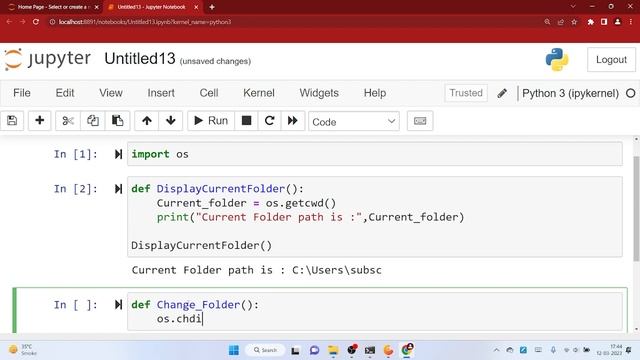
Task: Run cell icon beside import os
Action: tap(118, 154)
